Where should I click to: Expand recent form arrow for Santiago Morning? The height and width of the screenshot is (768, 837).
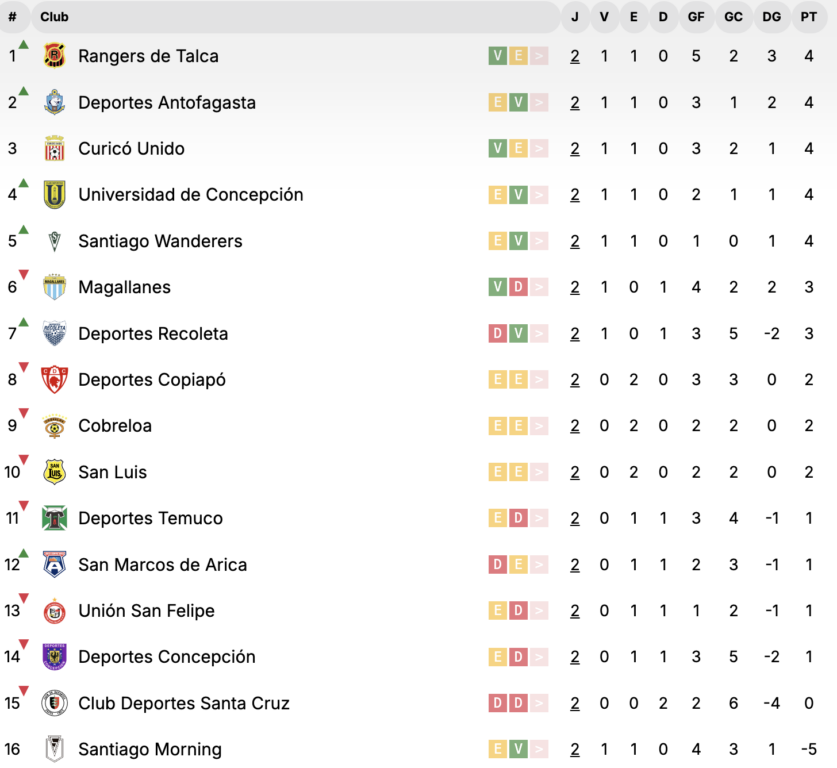click(x=540, y=749)
